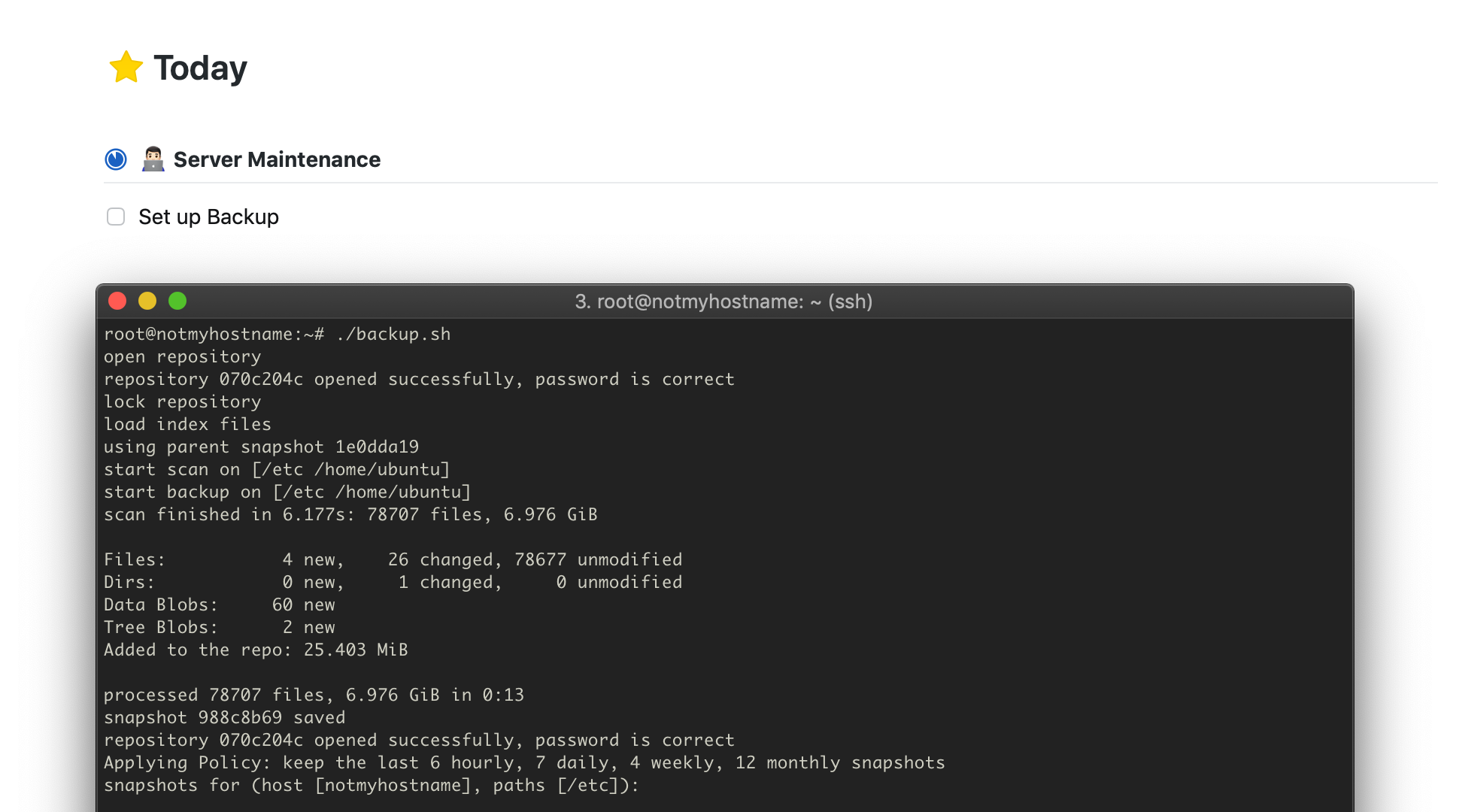Image resolution: width=1462 pixels, height=812 pixels.
Task: Open the Server Maintenance project heading
Action: coord(277,159)
